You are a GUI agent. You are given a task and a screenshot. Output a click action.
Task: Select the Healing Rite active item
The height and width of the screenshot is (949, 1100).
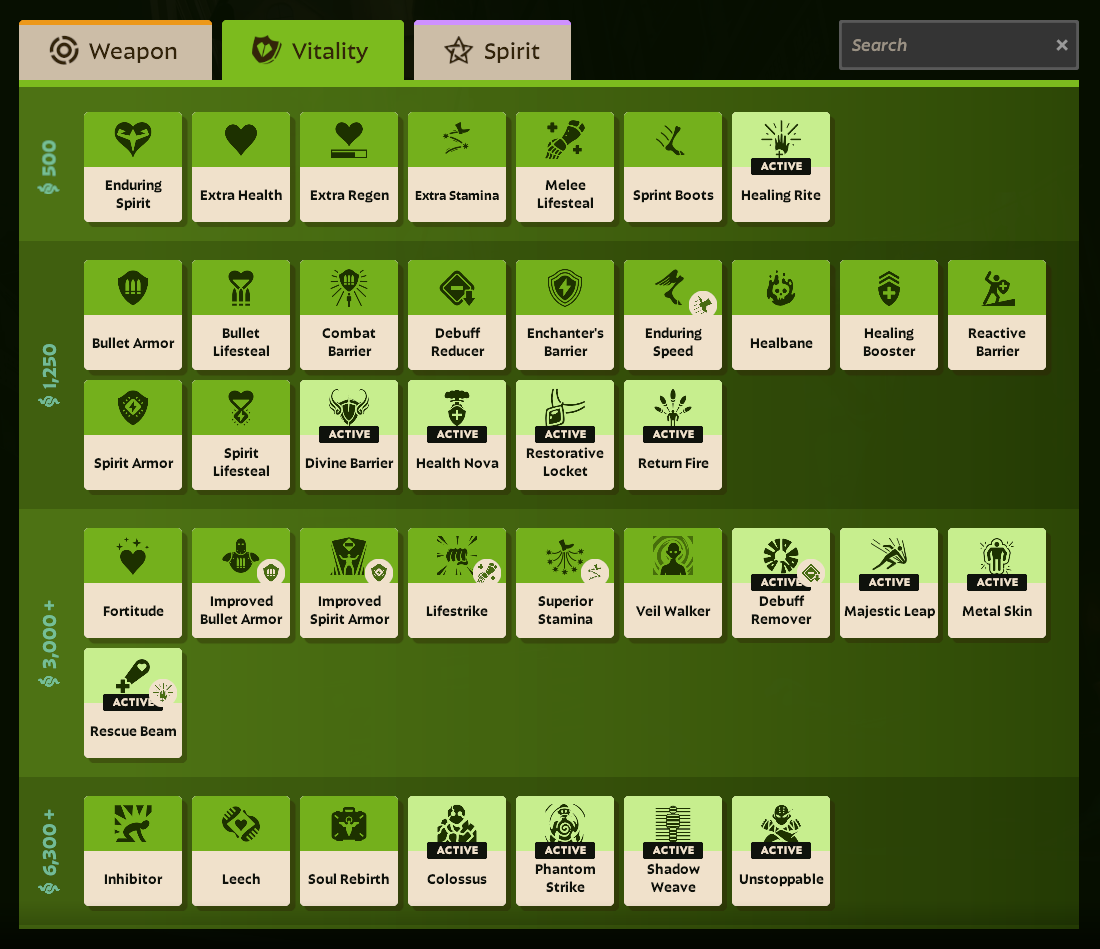click(781, 166)
